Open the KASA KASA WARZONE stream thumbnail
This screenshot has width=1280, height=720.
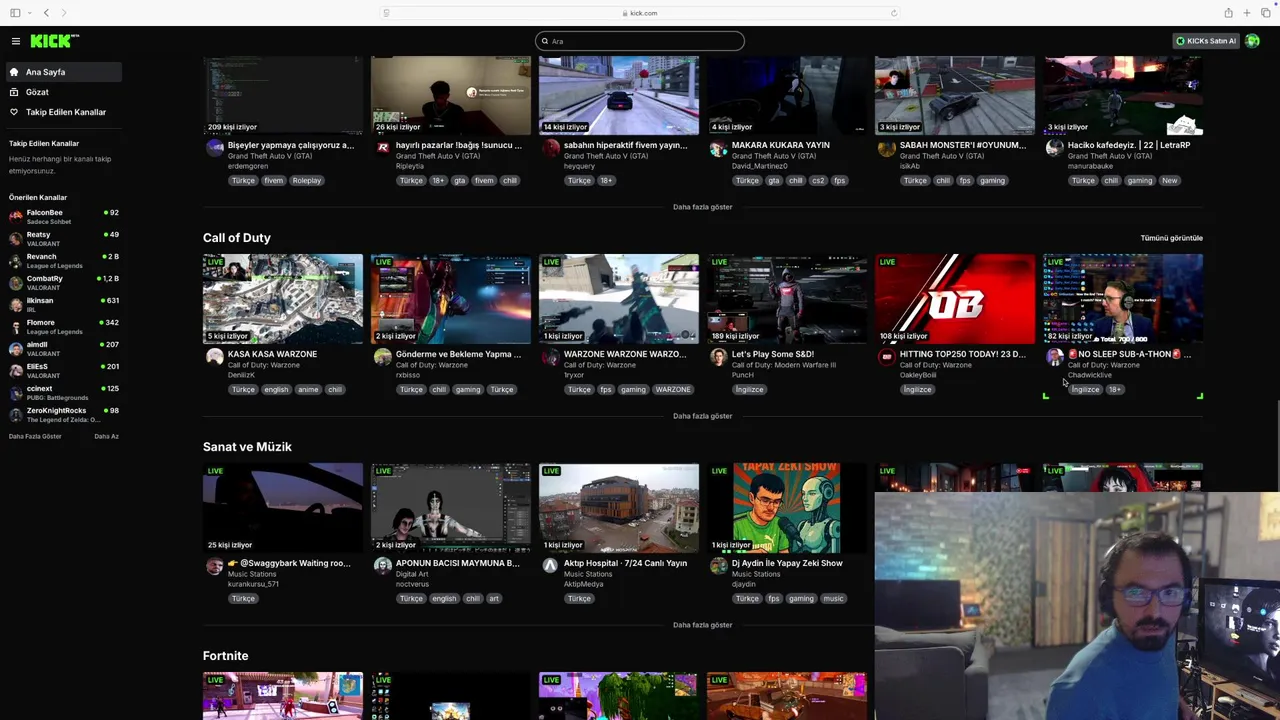(x=283, y=299)
